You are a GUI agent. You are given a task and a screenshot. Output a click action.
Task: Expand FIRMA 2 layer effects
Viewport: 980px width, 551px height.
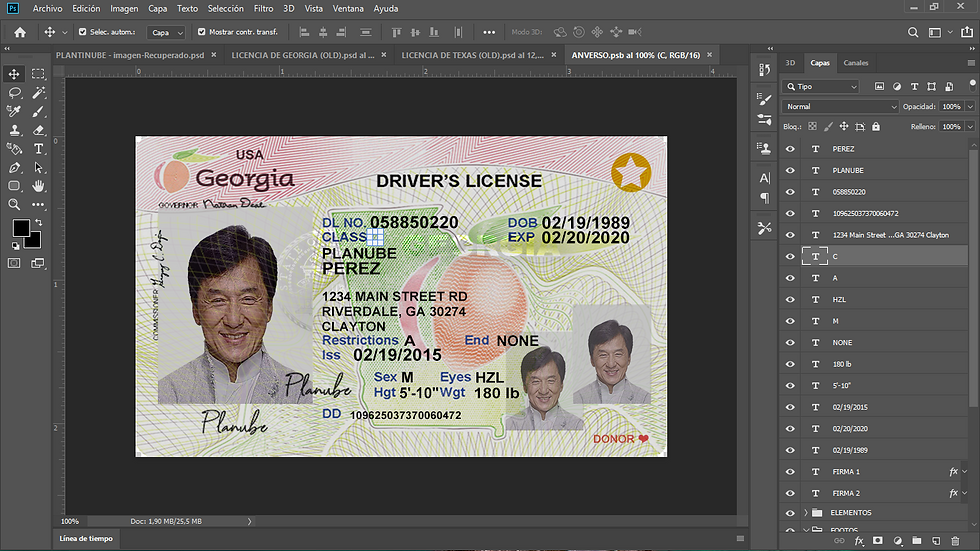click(x=964, y=493)
